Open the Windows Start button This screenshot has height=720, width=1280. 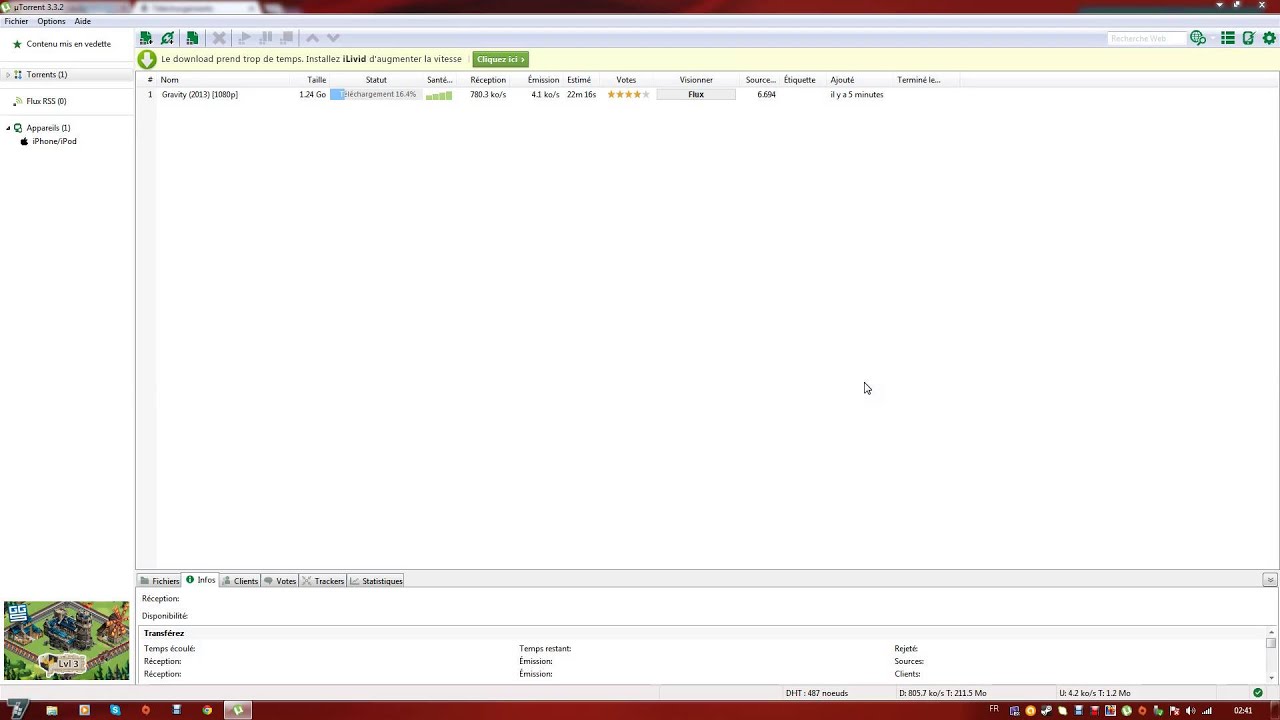coord(18,710)
